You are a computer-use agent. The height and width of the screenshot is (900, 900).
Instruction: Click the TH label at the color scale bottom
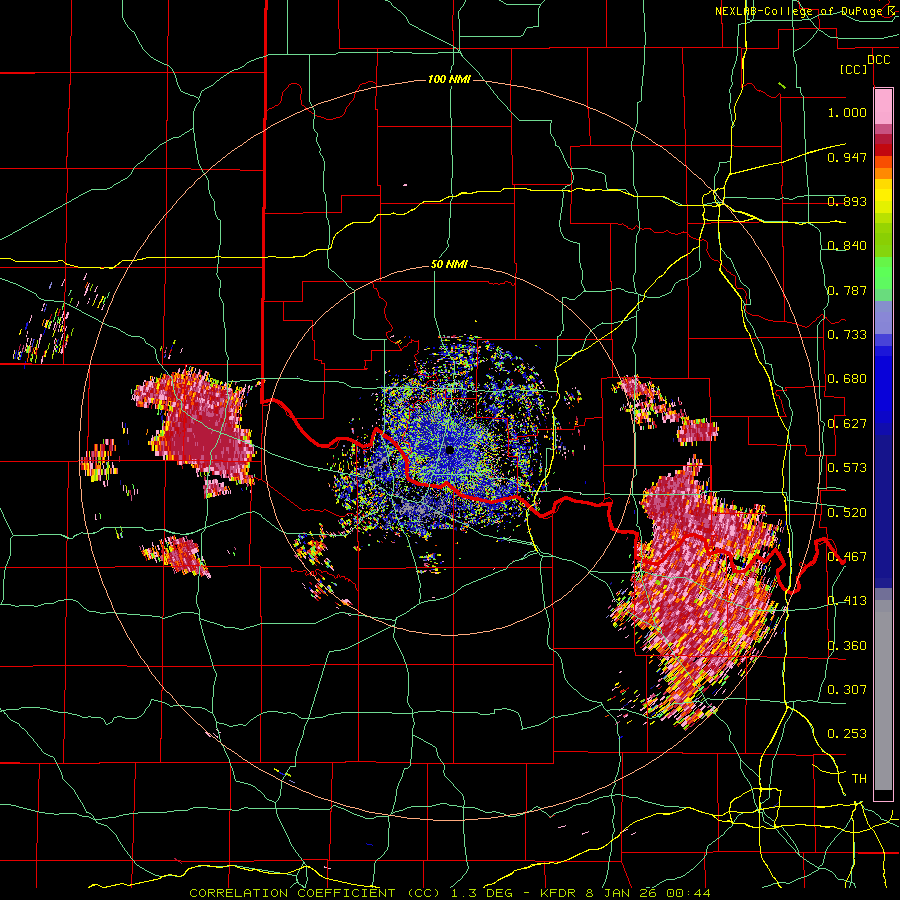click(859, 778)
